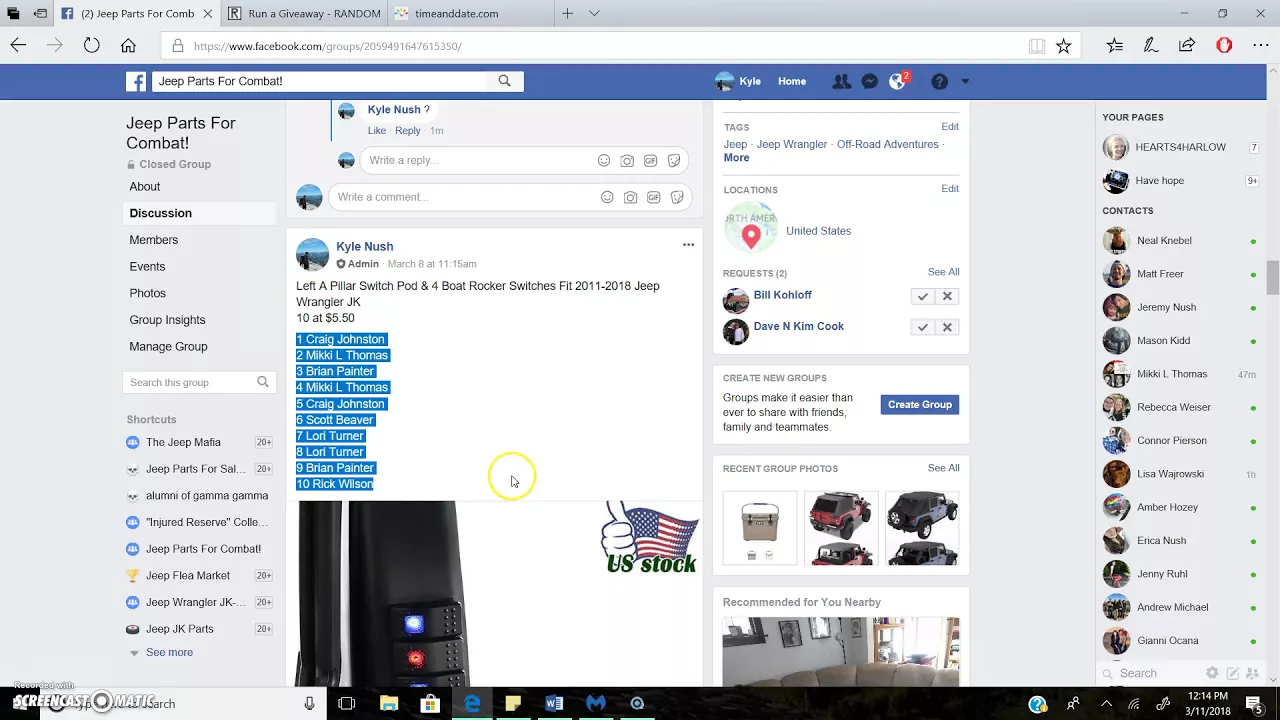Refresh the browser page
Viewport: 1280px width, 720px height.
pyautogui.click(x=91, y=46)
